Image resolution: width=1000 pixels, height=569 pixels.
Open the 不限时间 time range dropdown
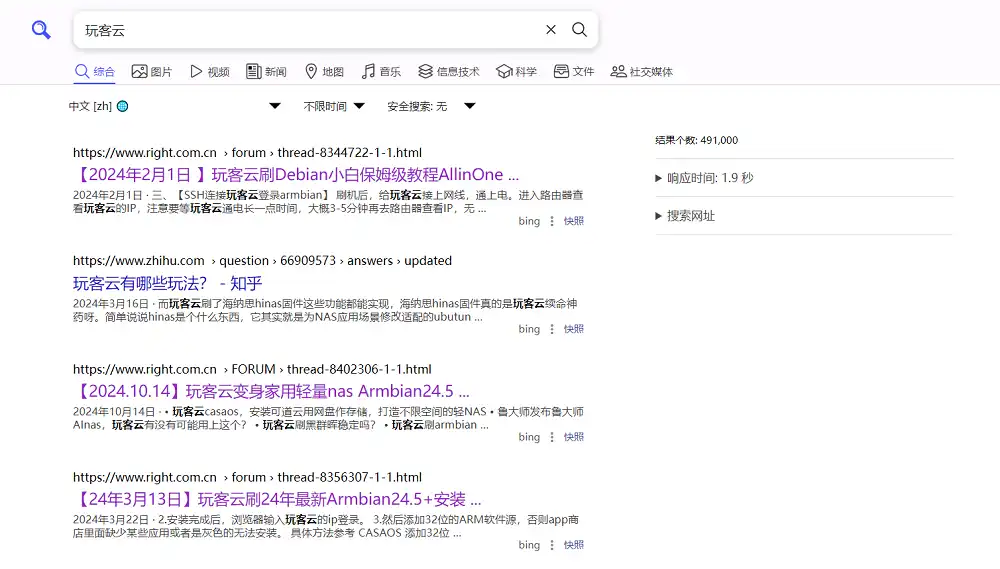tap(334, 106)
